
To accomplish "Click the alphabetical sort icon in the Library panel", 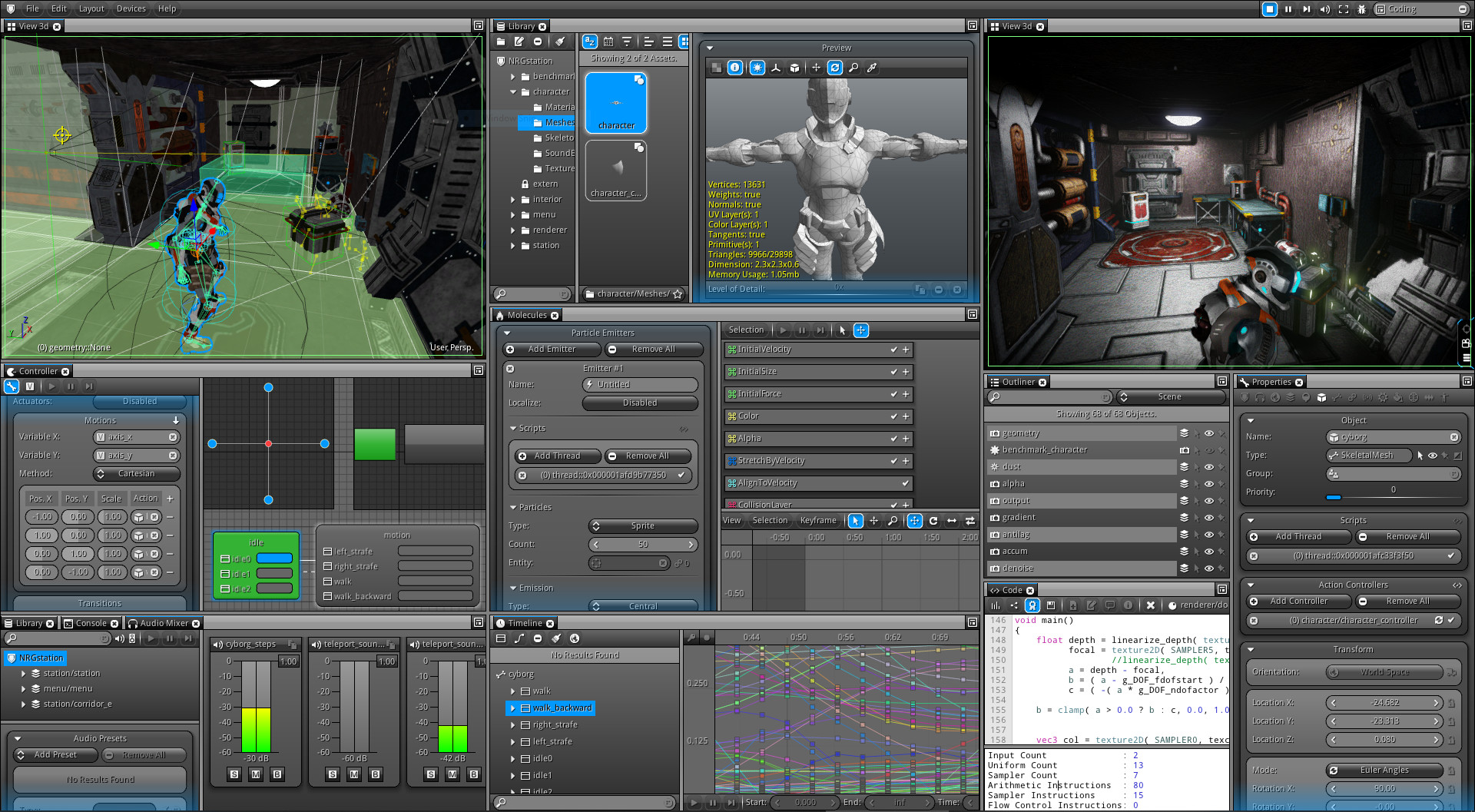I will click(x=589, y=42).
